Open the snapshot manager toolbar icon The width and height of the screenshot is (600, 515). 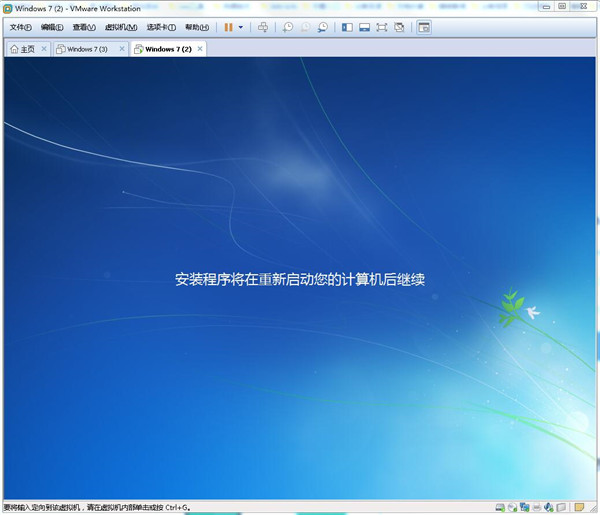[323, 27]
